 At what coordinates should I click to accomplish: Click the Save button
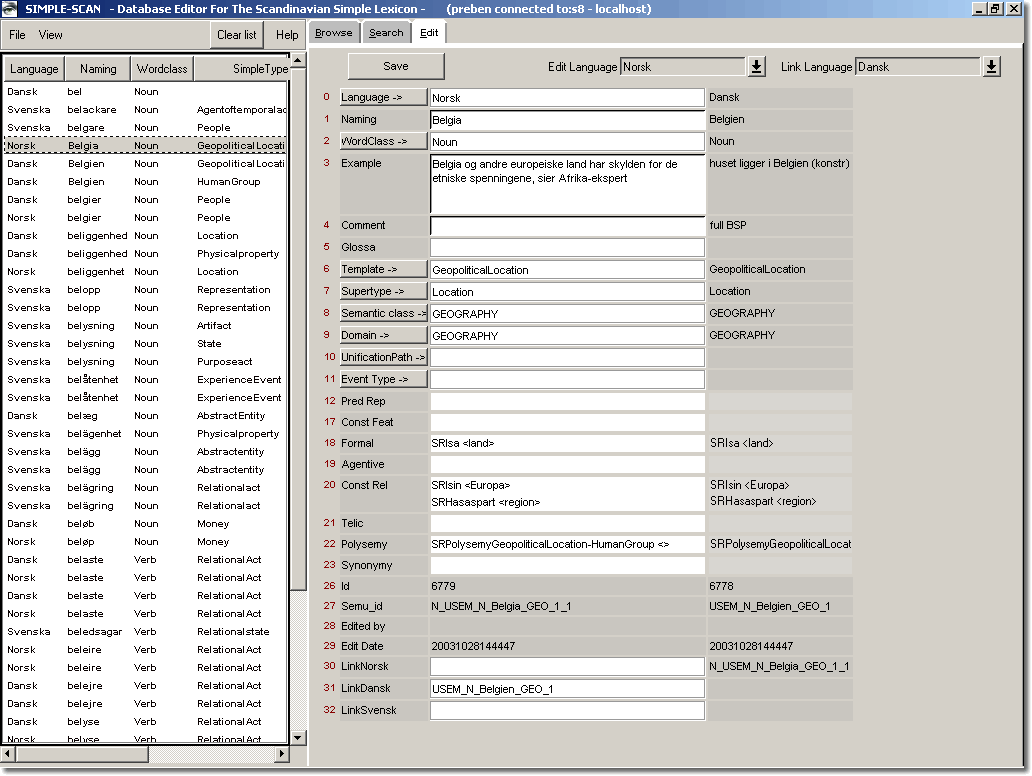(x=396, y=66)
